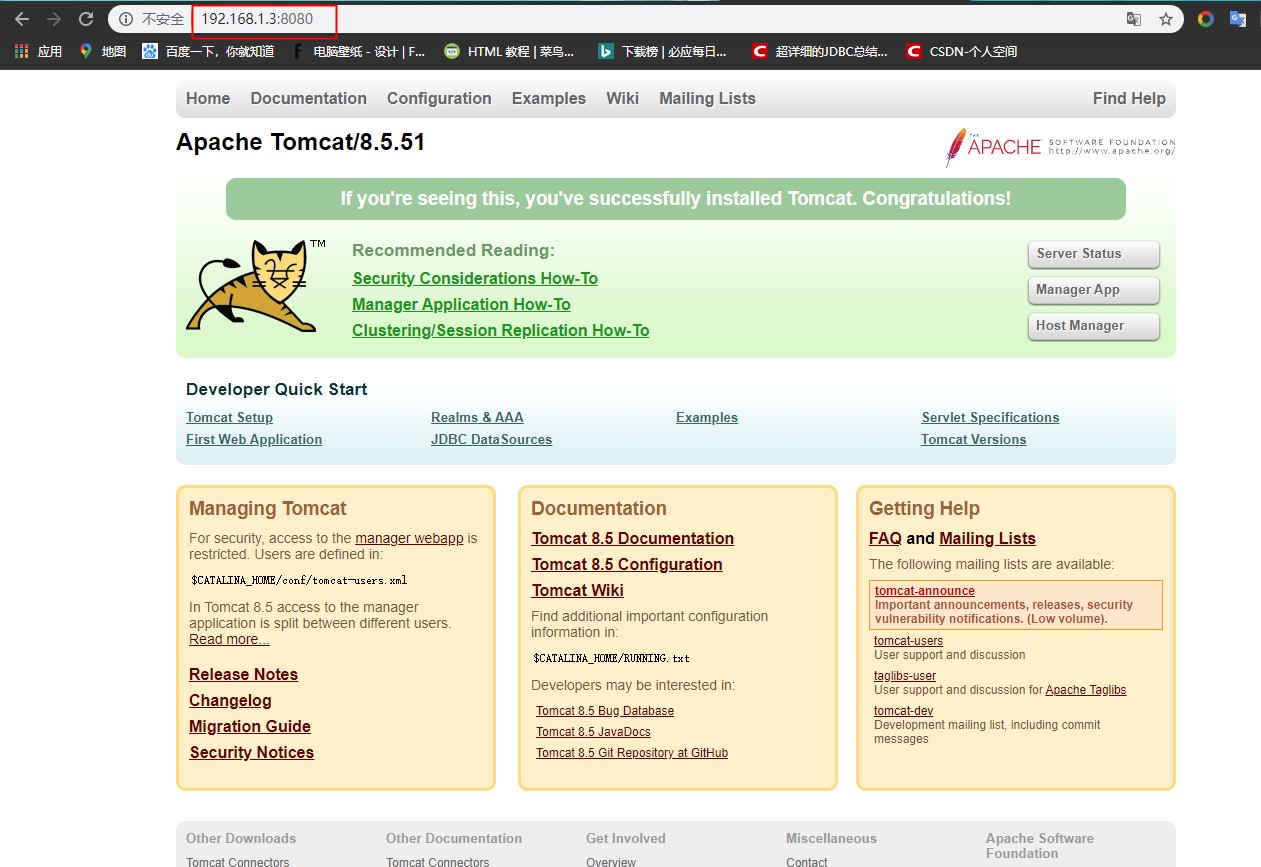Open the Tomcat Wiki link

[578, 590]
